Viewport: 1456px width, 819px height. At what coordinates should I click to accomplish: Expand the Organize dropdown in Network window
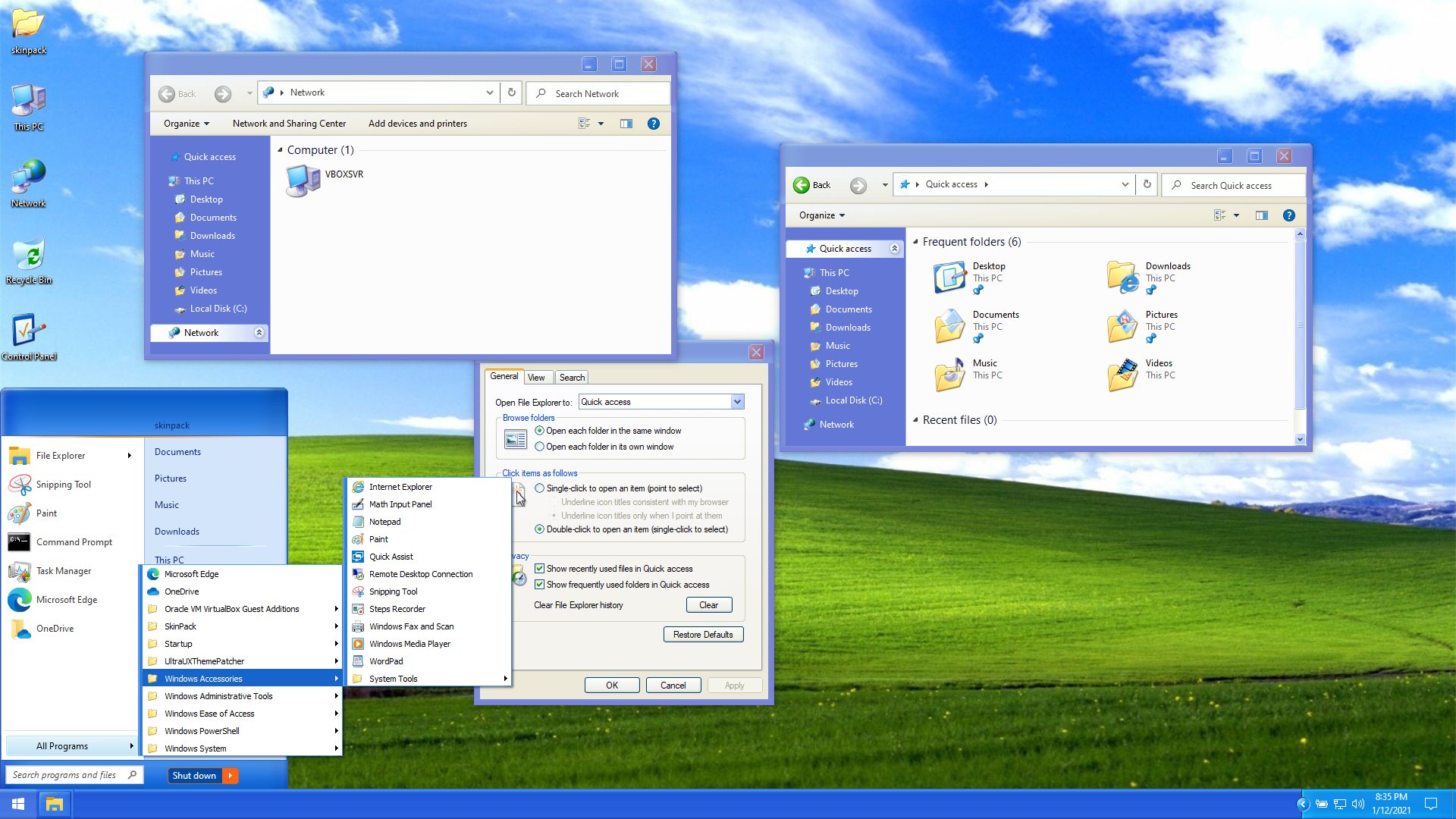[x=186, y=124]
